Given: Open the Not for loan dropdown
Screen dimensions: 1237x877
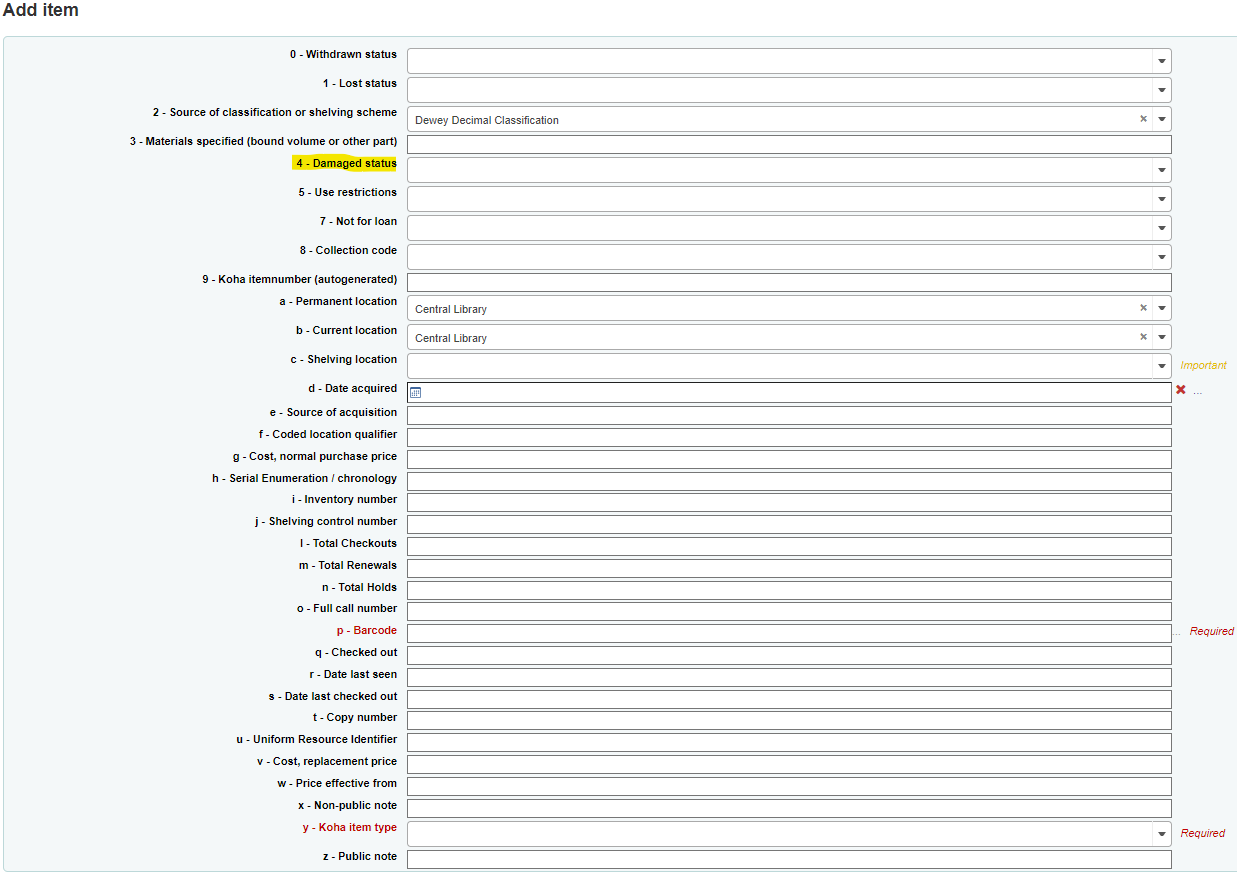Looking at the screenshot, I should coord(1161,228).
